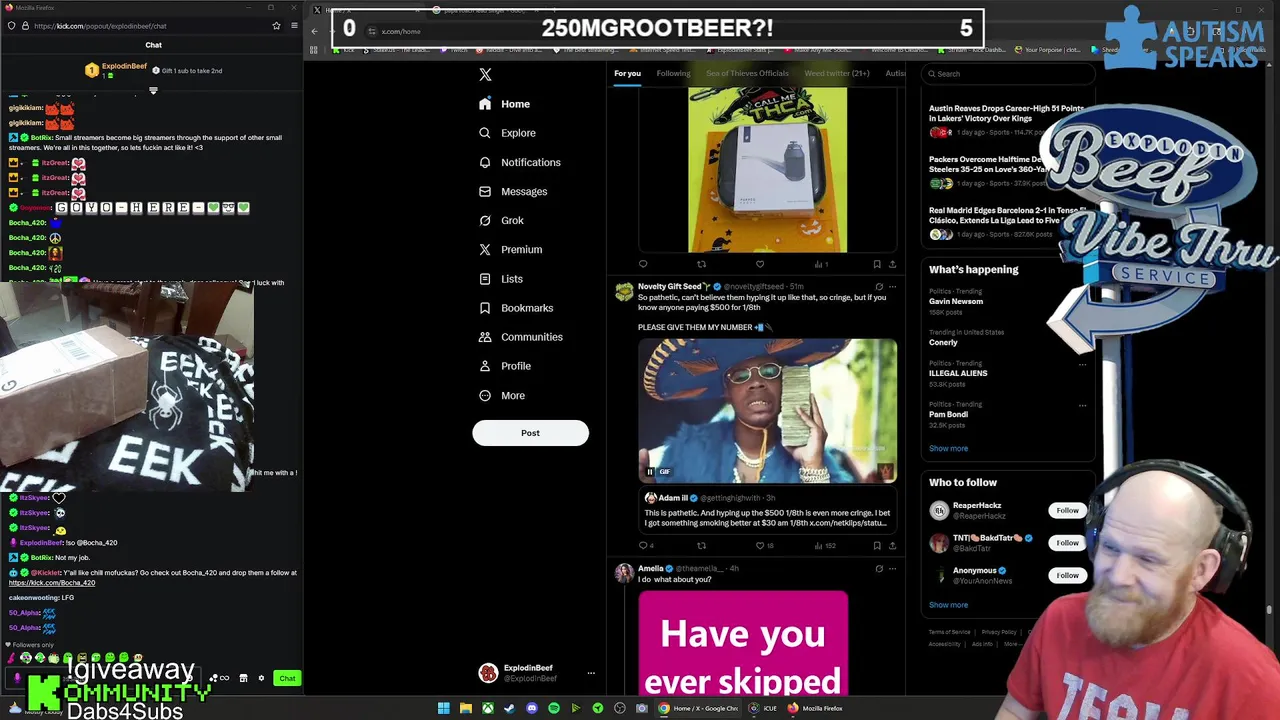Open Steam from taskbar
The width and height of the screenshot is (1280, 720).
coord(509,708)
